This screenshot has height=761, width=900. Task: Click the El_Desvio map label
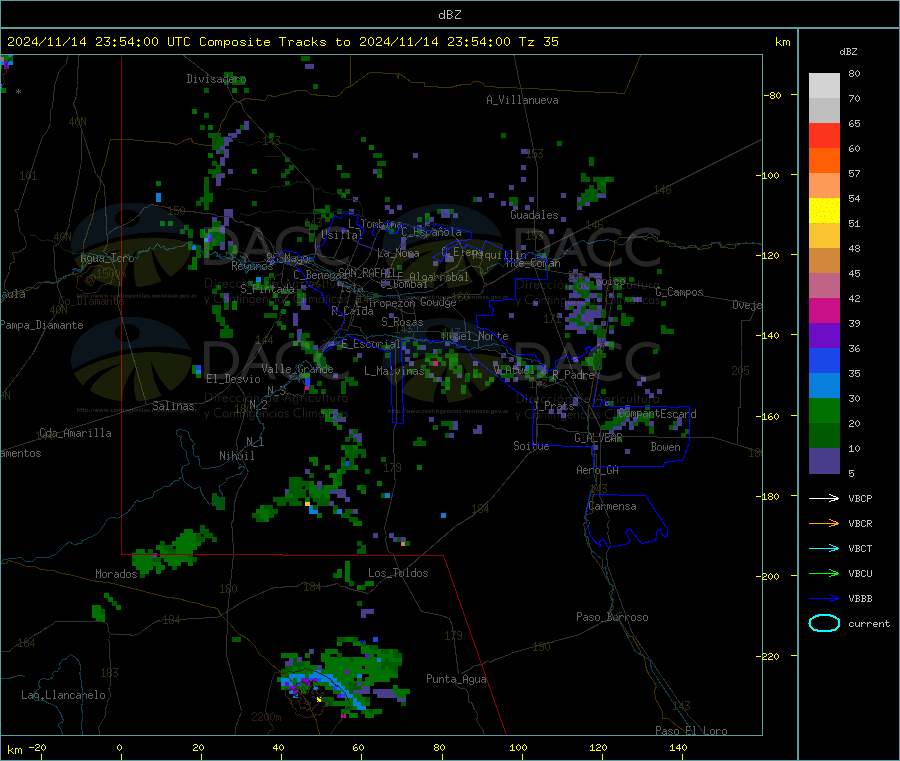pyautogui.click(x=233, y=379)
